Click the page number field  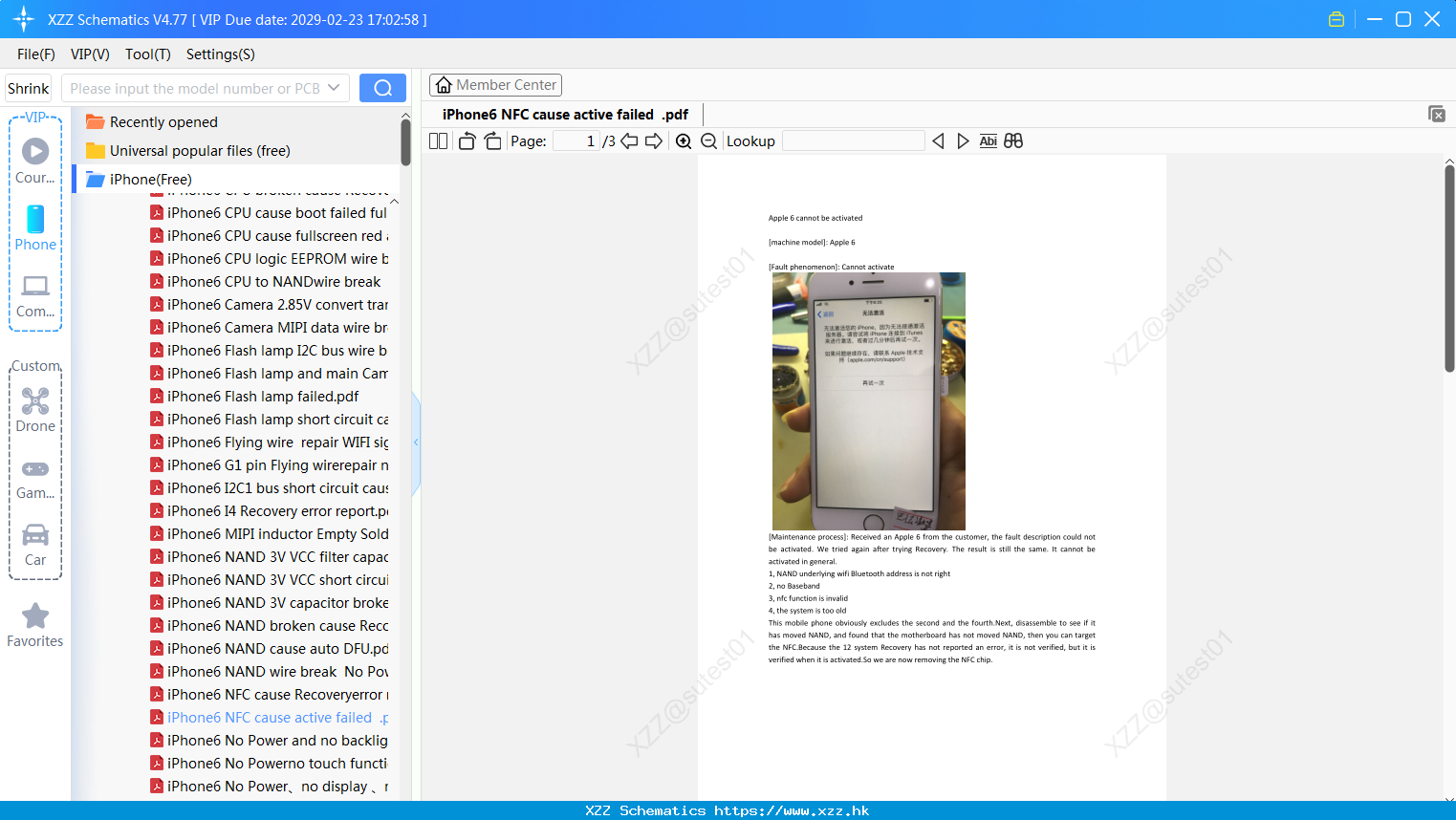(576, 141)
